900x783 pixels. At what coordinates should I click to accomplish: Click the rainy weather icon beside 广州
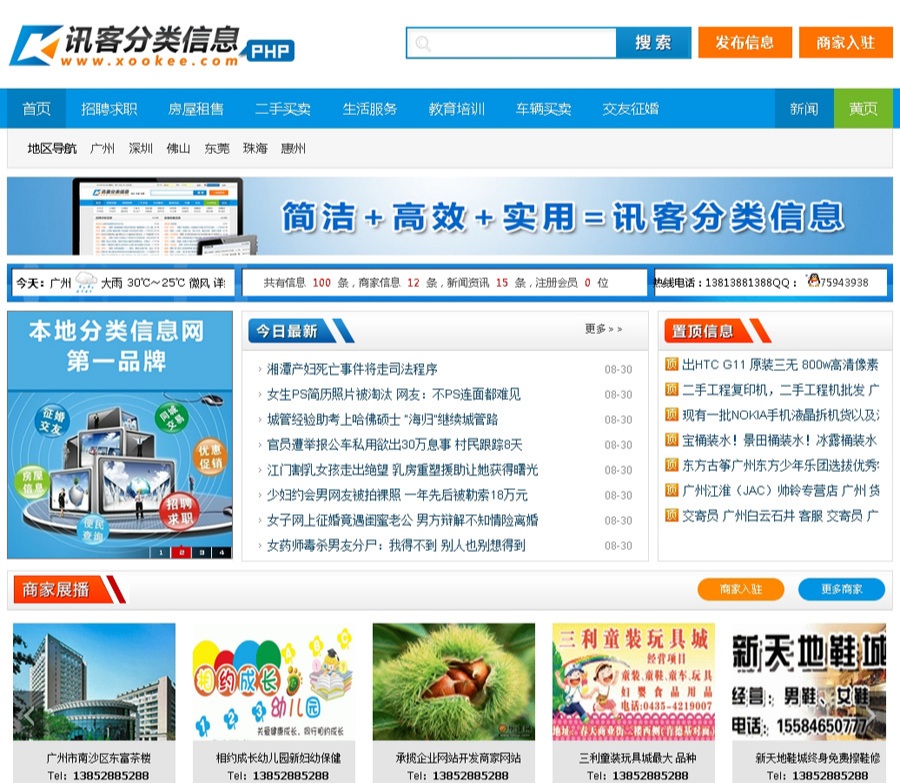coord(86,283)
